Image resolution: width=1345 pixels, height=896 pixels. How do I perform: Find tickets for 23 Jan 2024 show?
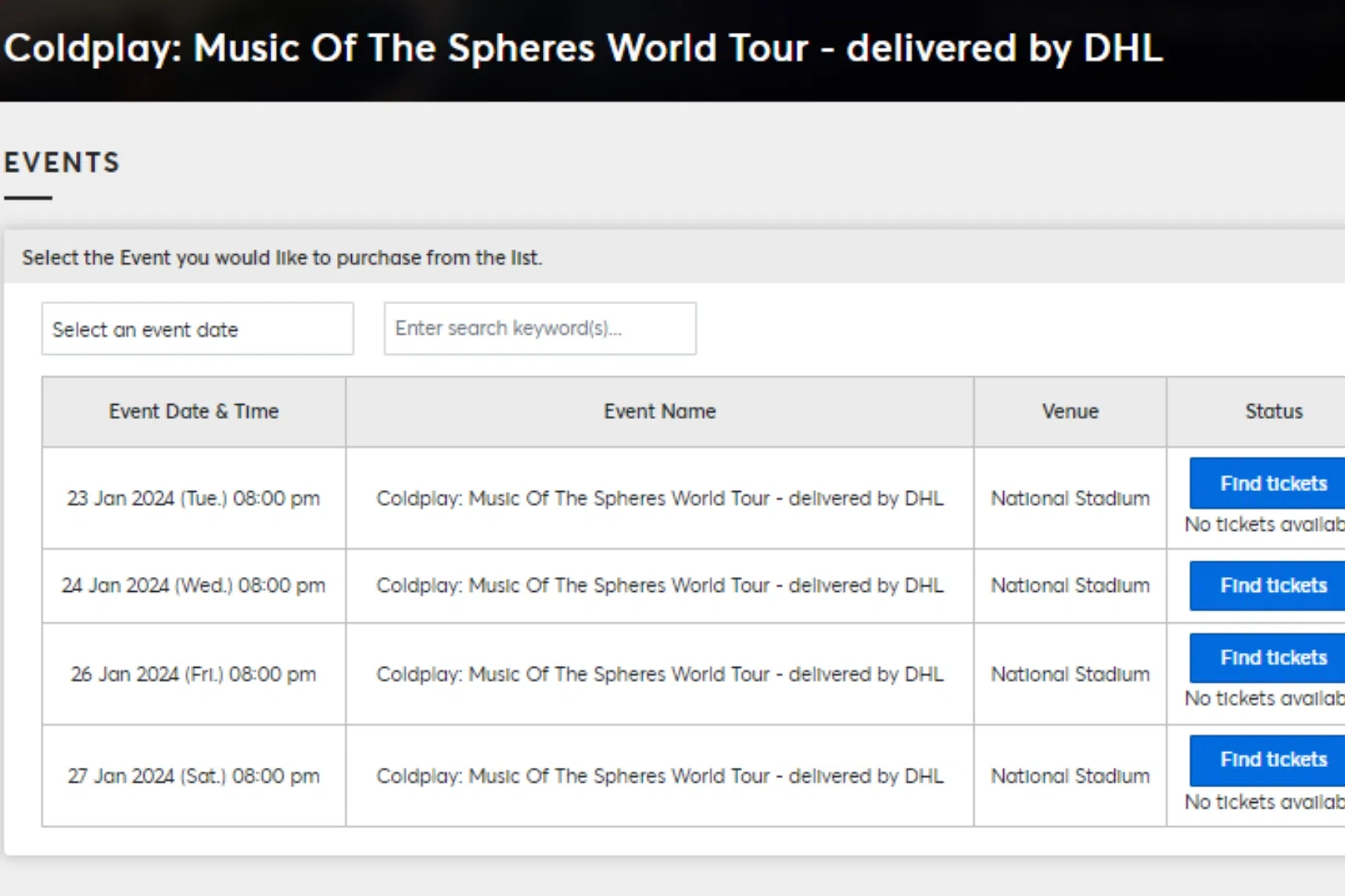click(x=1272, y=483)
